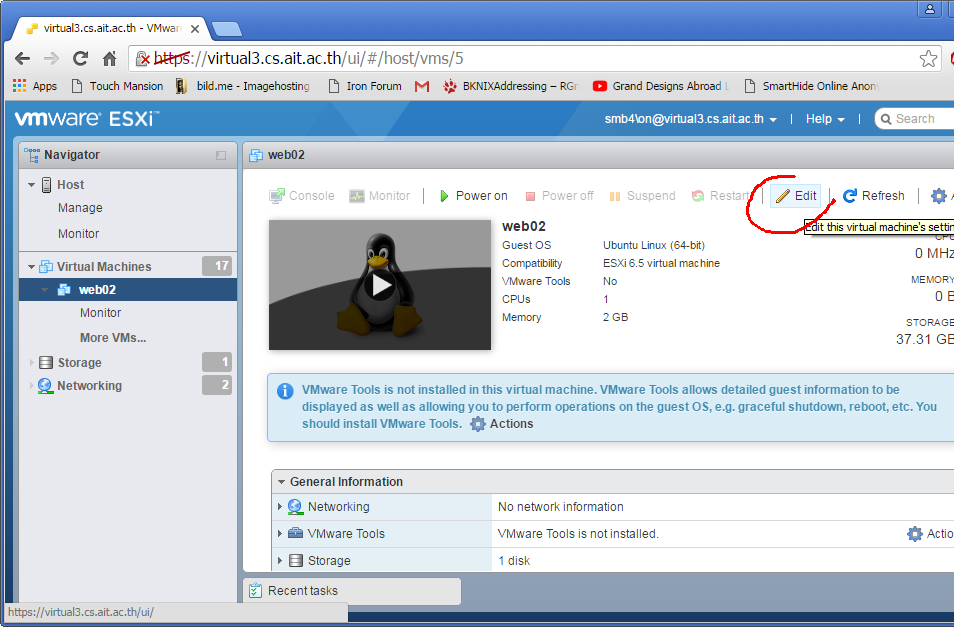954x627 pixels.
Task: Open Monitor under web02
Action: click(100, 313)
